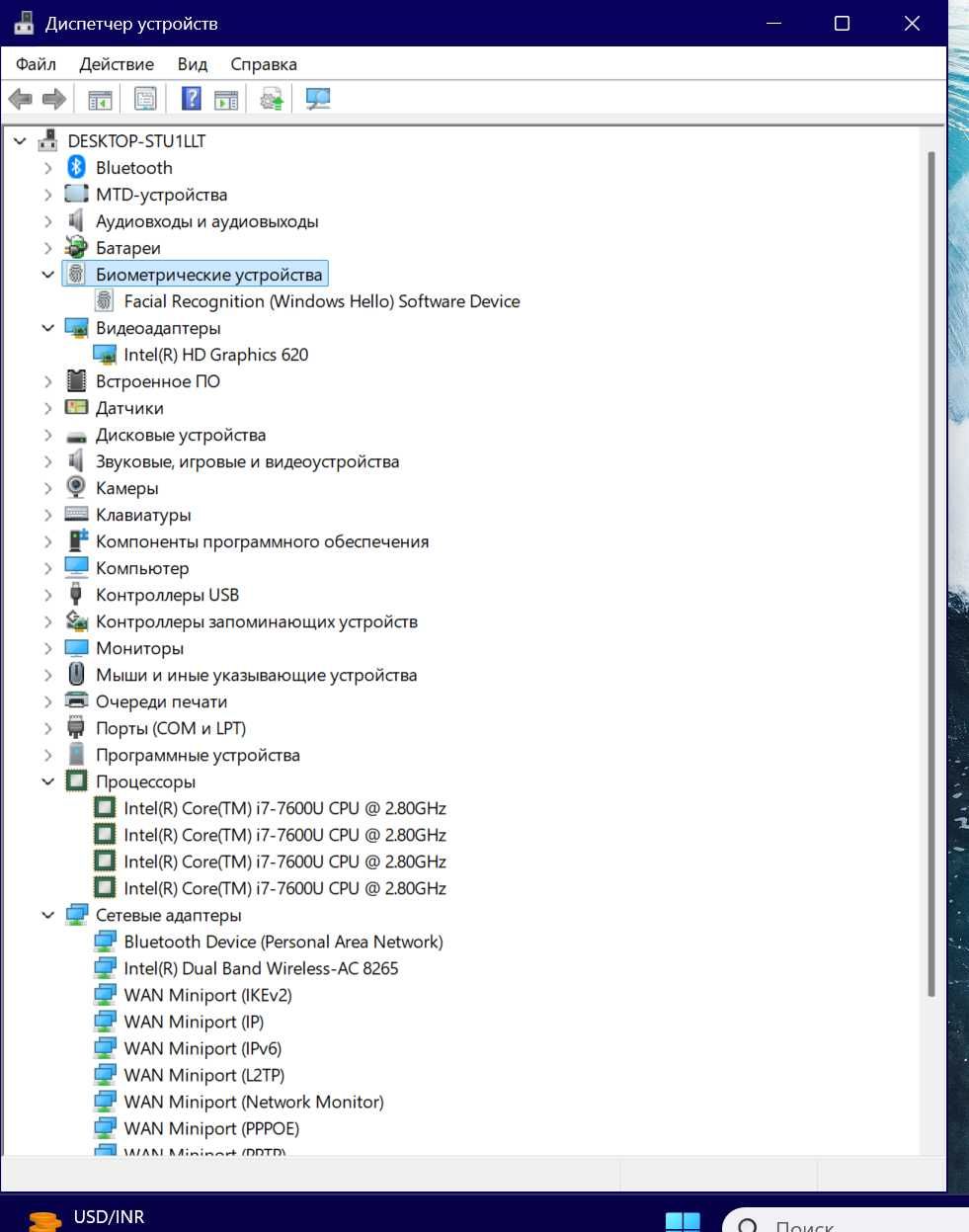
Task: Expand the MTD-устройства node
Action: [47, 195]
